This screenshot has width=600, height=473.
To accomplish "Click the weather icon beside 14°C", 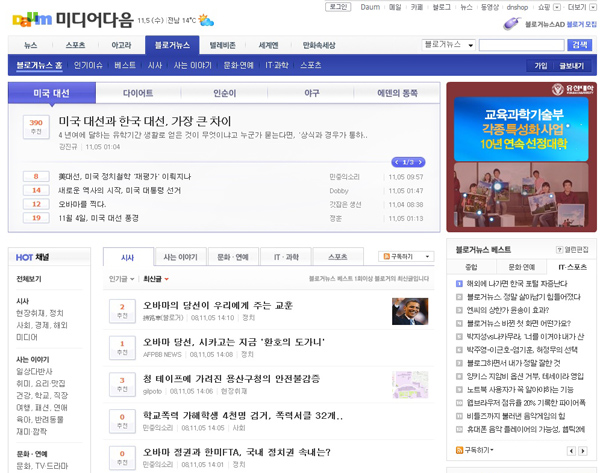I will pos(206,20).
